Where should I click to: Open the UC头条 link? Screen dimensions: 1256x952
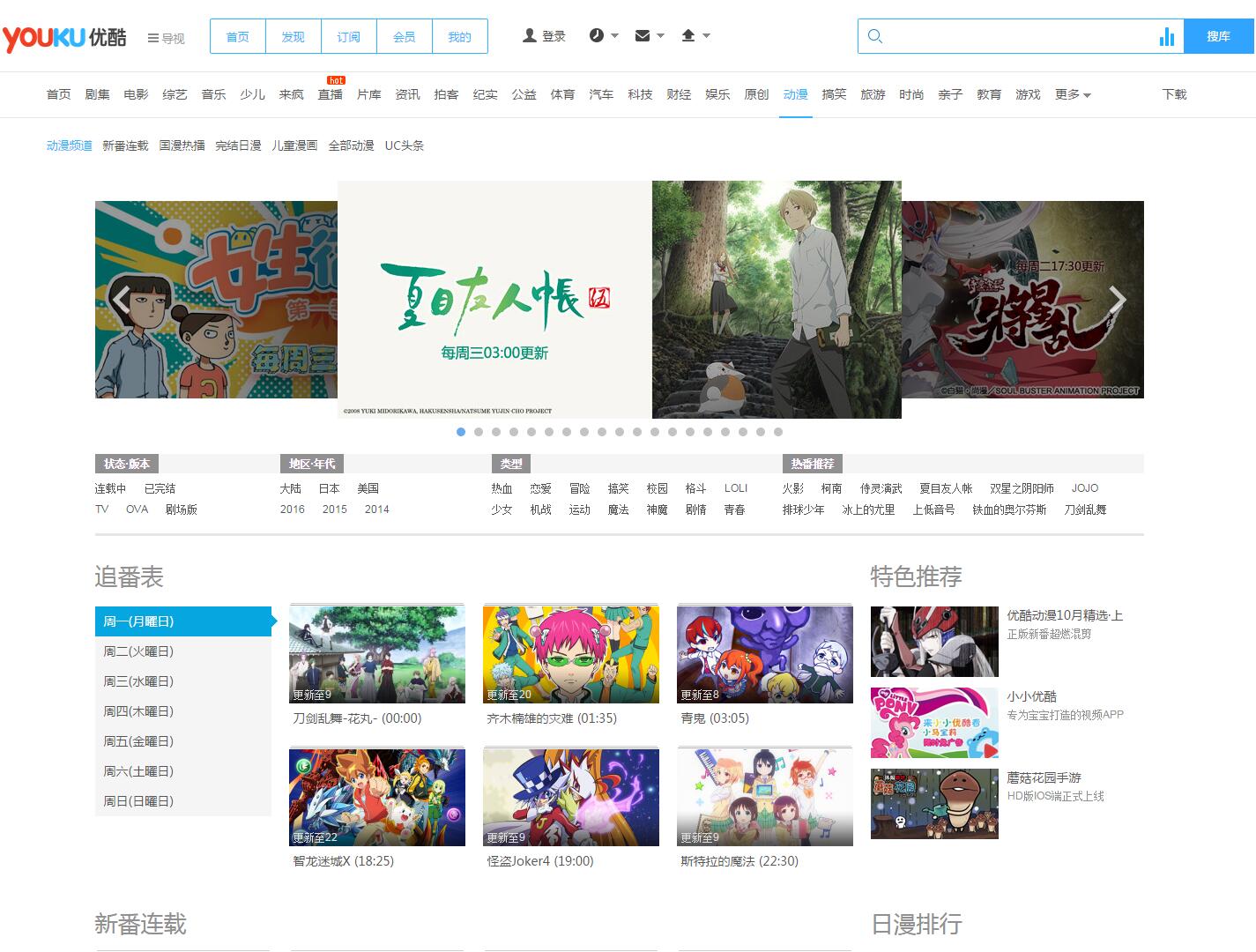[x=405, y=145]
